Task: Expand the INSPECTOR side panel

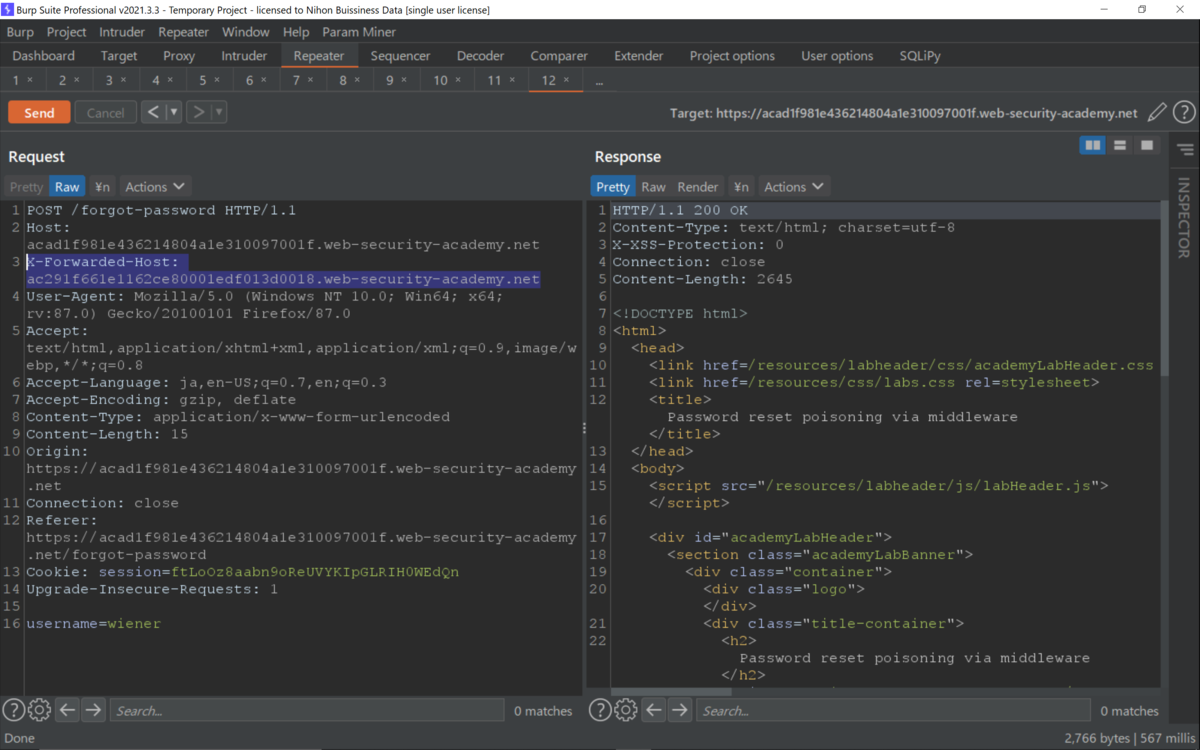Action: coord(1185,217)
